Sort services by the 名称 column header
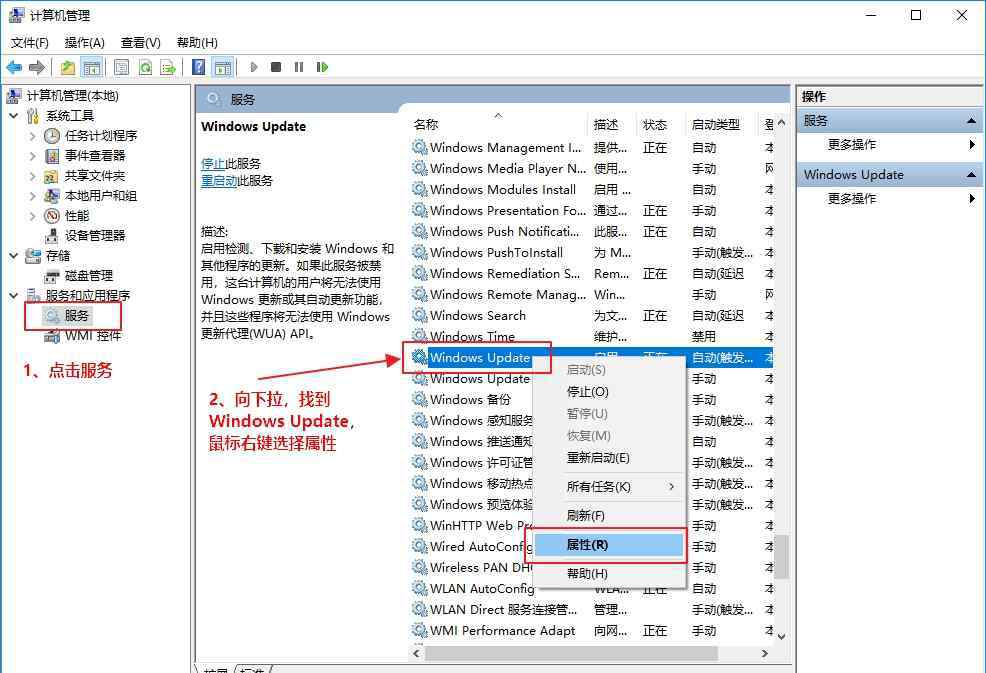The height and width of the screenshot is (673, 986). (498, 125)
